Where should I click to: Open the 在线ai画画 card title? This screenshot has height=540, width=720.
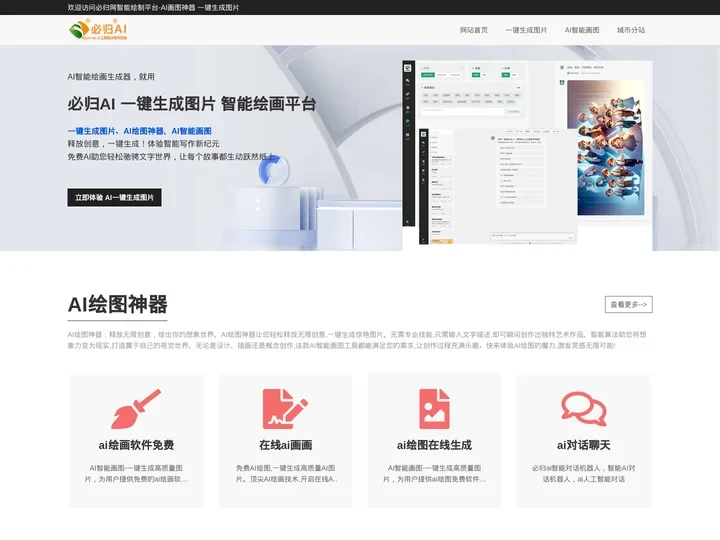coord(285,445)
